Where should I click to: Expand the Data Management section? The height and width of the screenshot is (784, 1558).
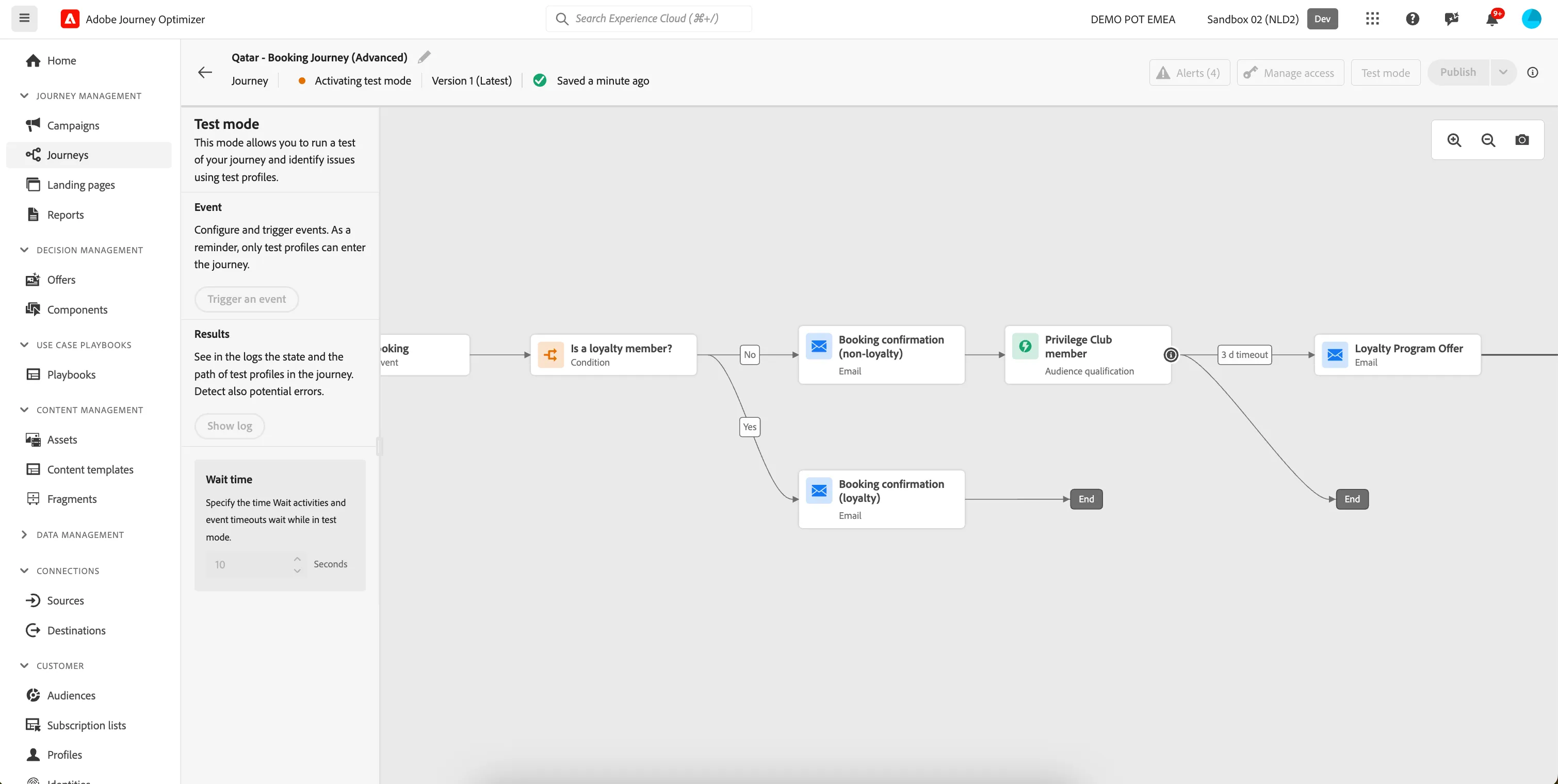click(x=24, y=534)
